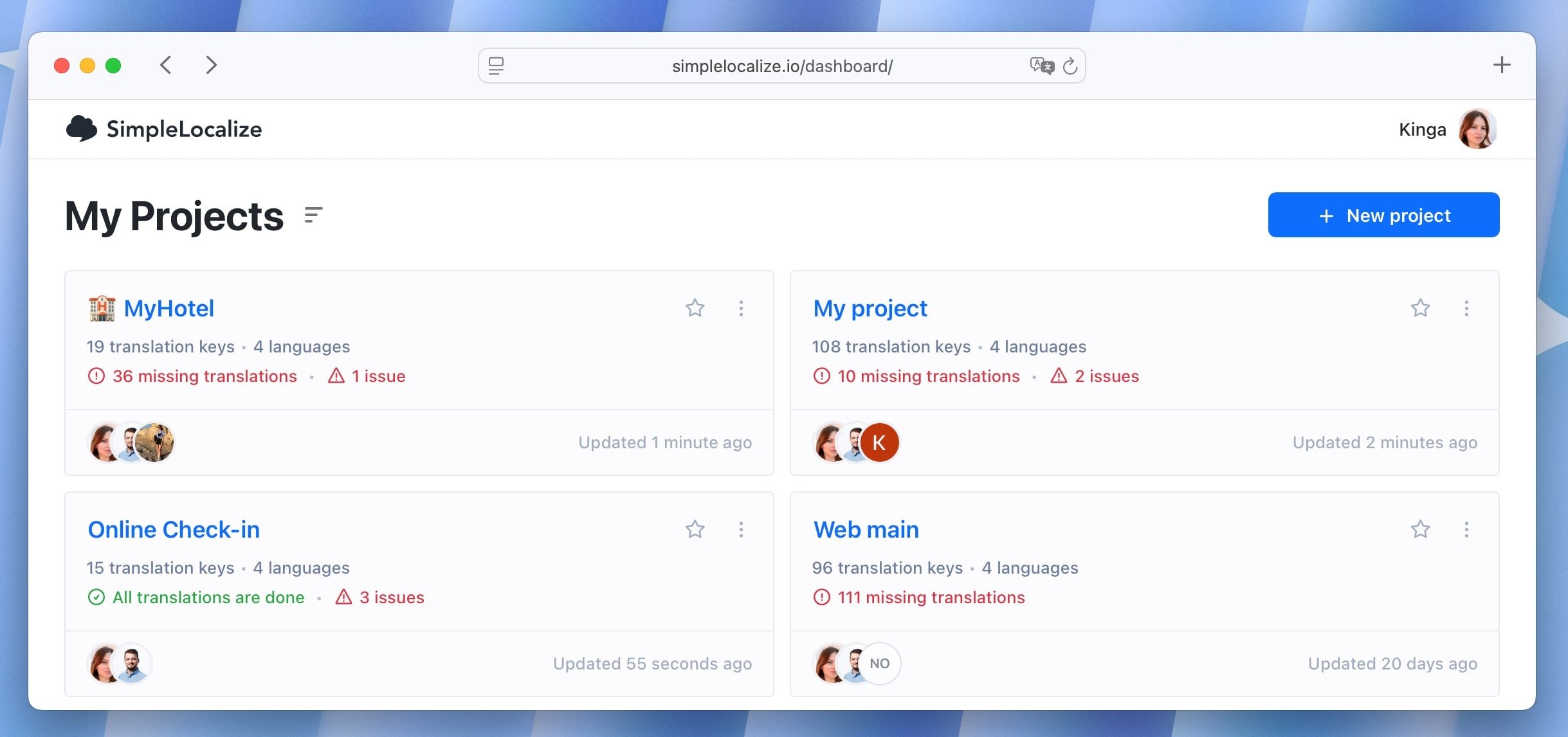Click the green checkmark on Online Check-in
Viewport: 1568px width, 737px height.
tap(96, 597)
